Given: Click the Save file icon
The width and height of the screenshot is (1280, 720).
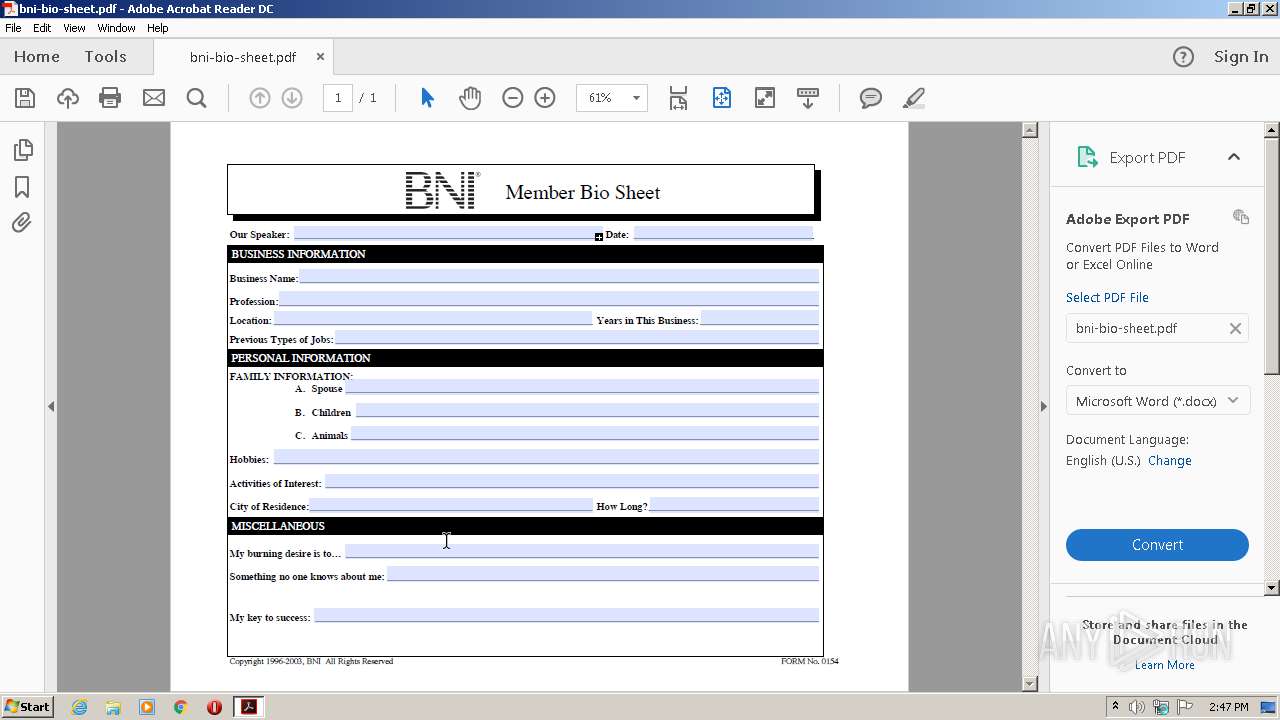Looking at the screenshot, I should 25,98.
